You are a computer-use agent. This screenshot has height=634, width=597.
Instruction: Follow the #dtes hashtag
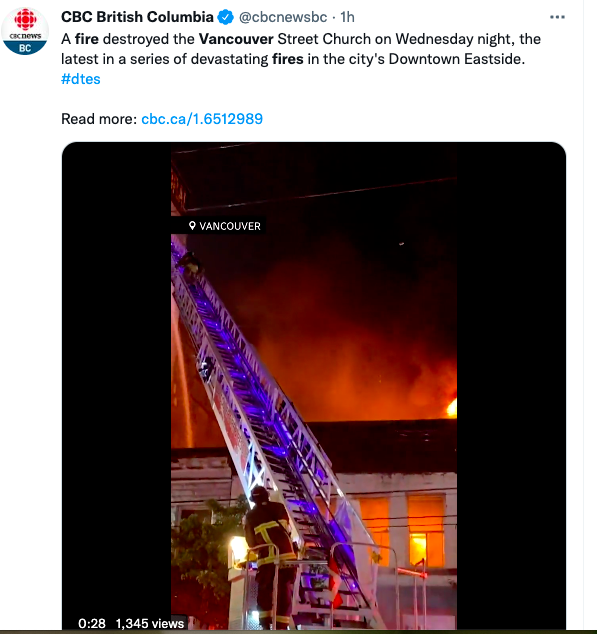(80, 79)
